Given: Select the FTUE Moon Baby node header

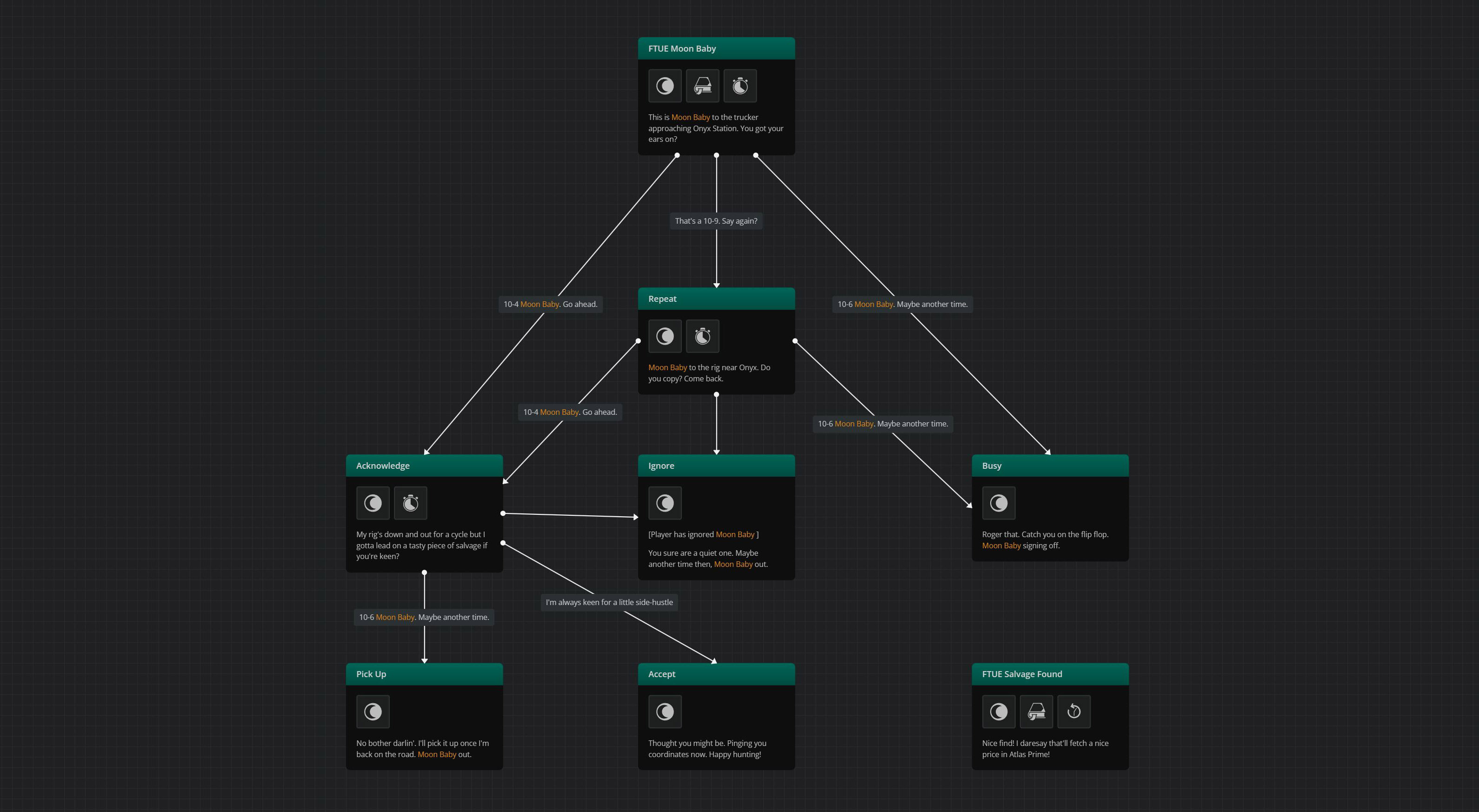Looking at the screenshot, I should coord(716,48).
